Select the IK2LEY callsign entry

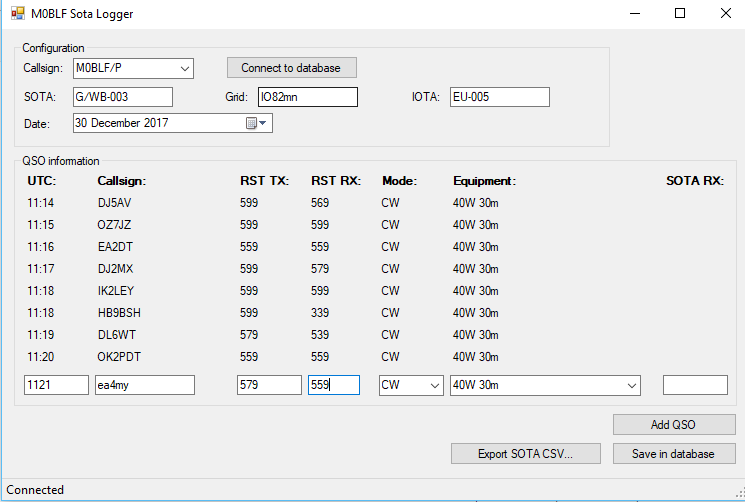pyautogui.click(x=116, y=291)
